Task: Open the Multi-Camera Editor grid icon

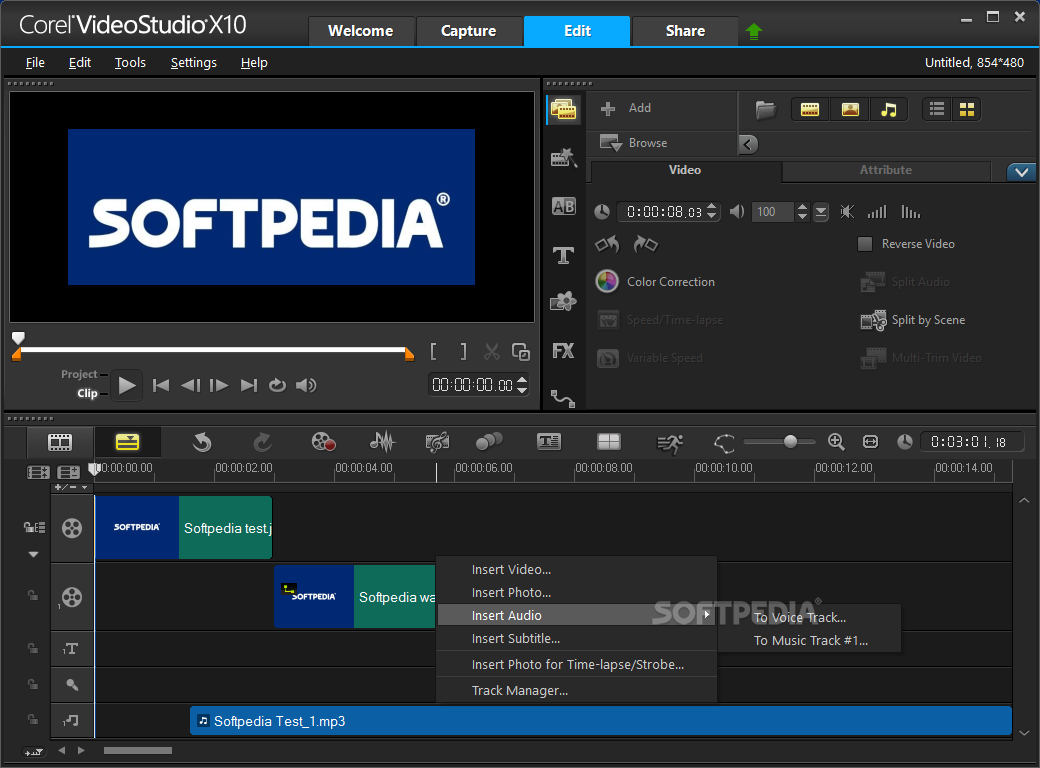Action: pyautogui.click(x=609, y=442)
